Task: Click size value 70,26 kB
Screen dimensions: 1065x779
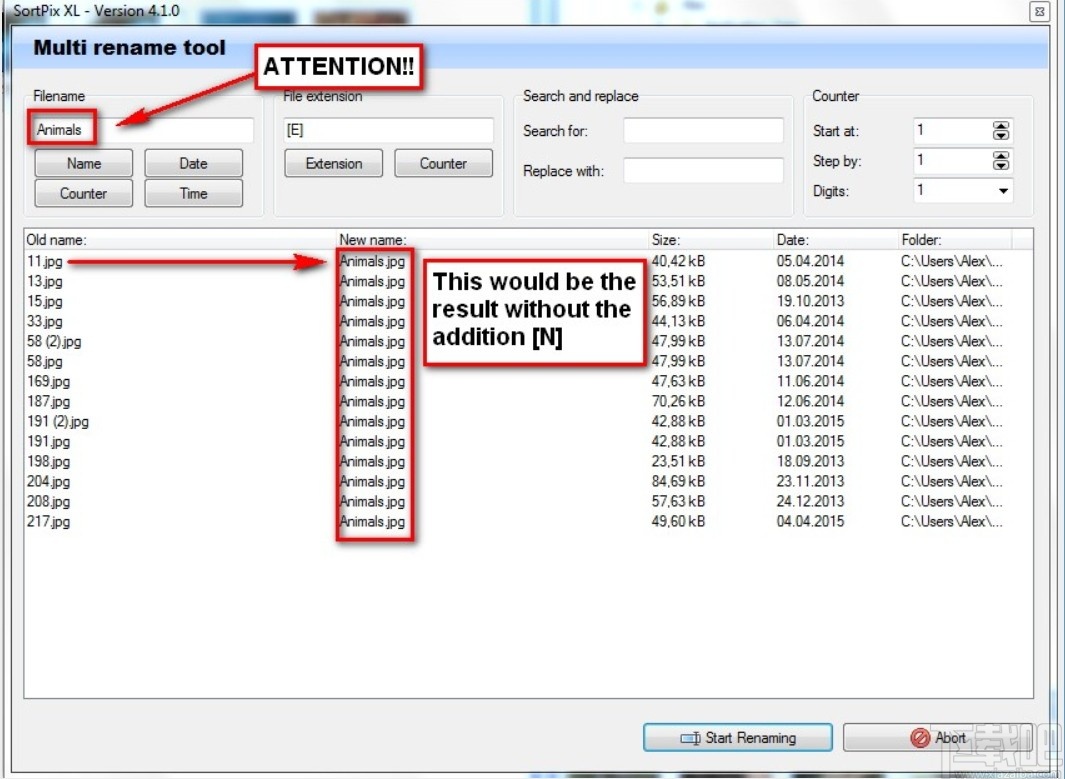Action: 678,401
